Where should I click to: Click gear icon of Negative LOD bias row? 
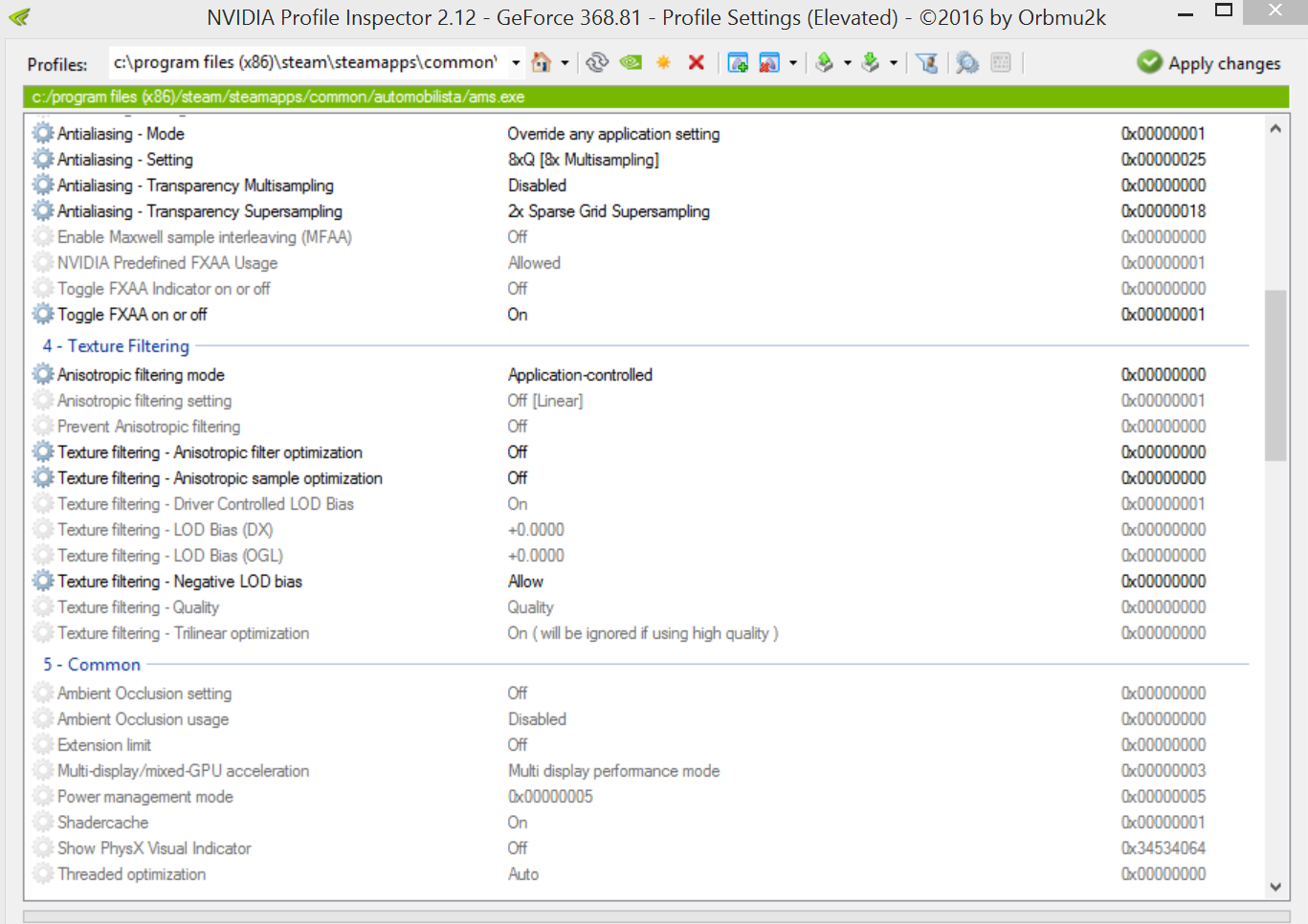pos(43,581)
